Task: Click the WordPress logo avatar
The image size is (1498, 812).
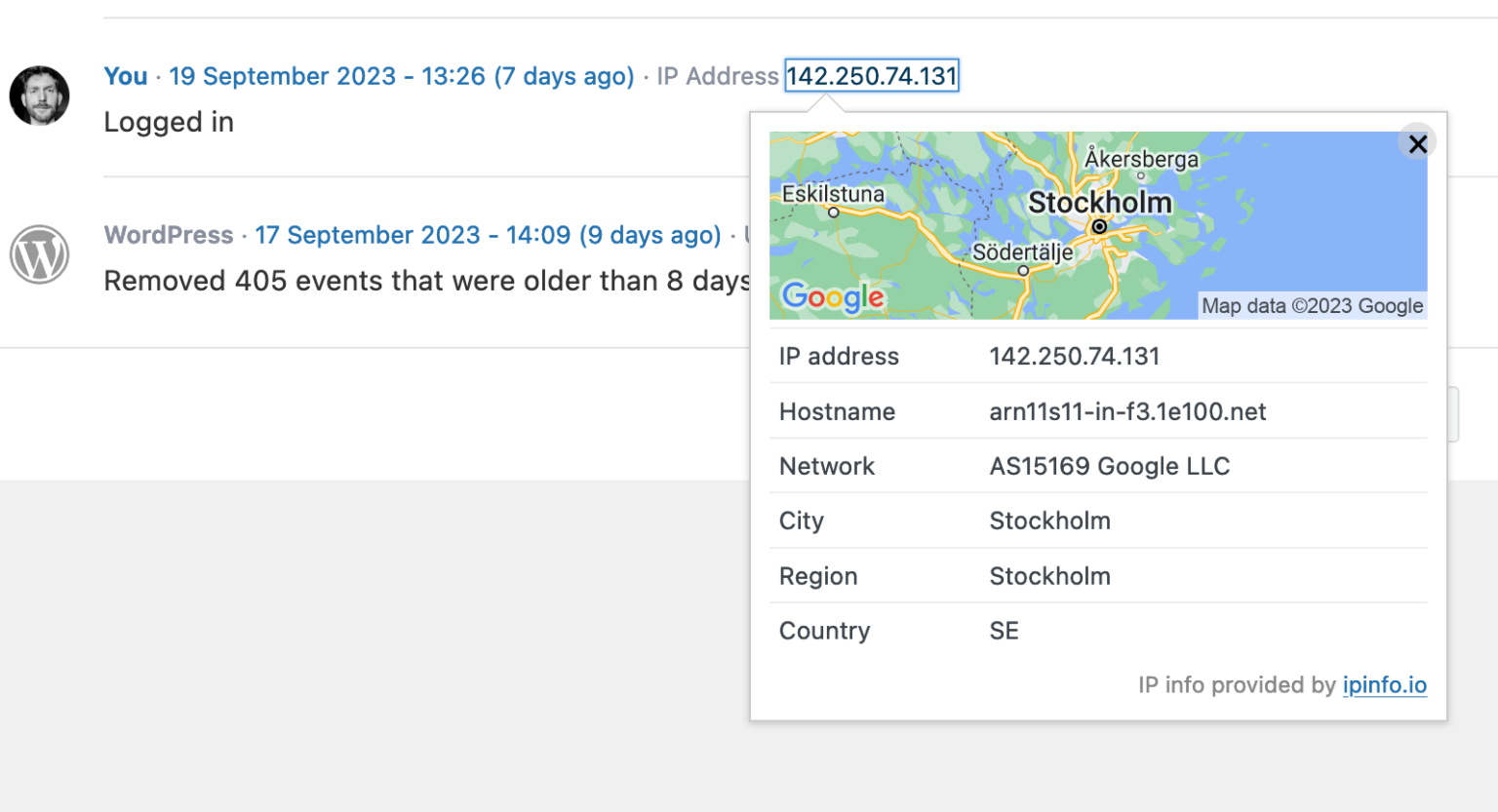Action: click(x=40, y=254)
